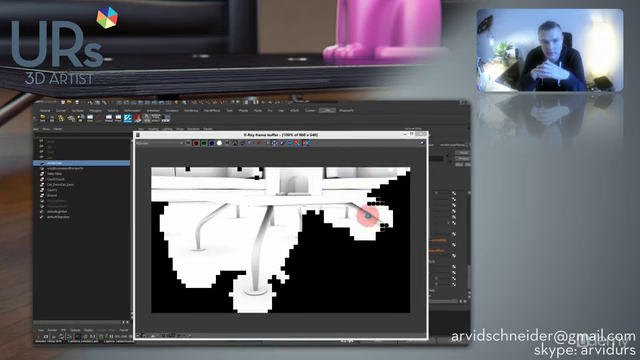Switch to alpha channel white circle icon
The width and height of the screenshot is (640, 360).
[x=220, y=143]
